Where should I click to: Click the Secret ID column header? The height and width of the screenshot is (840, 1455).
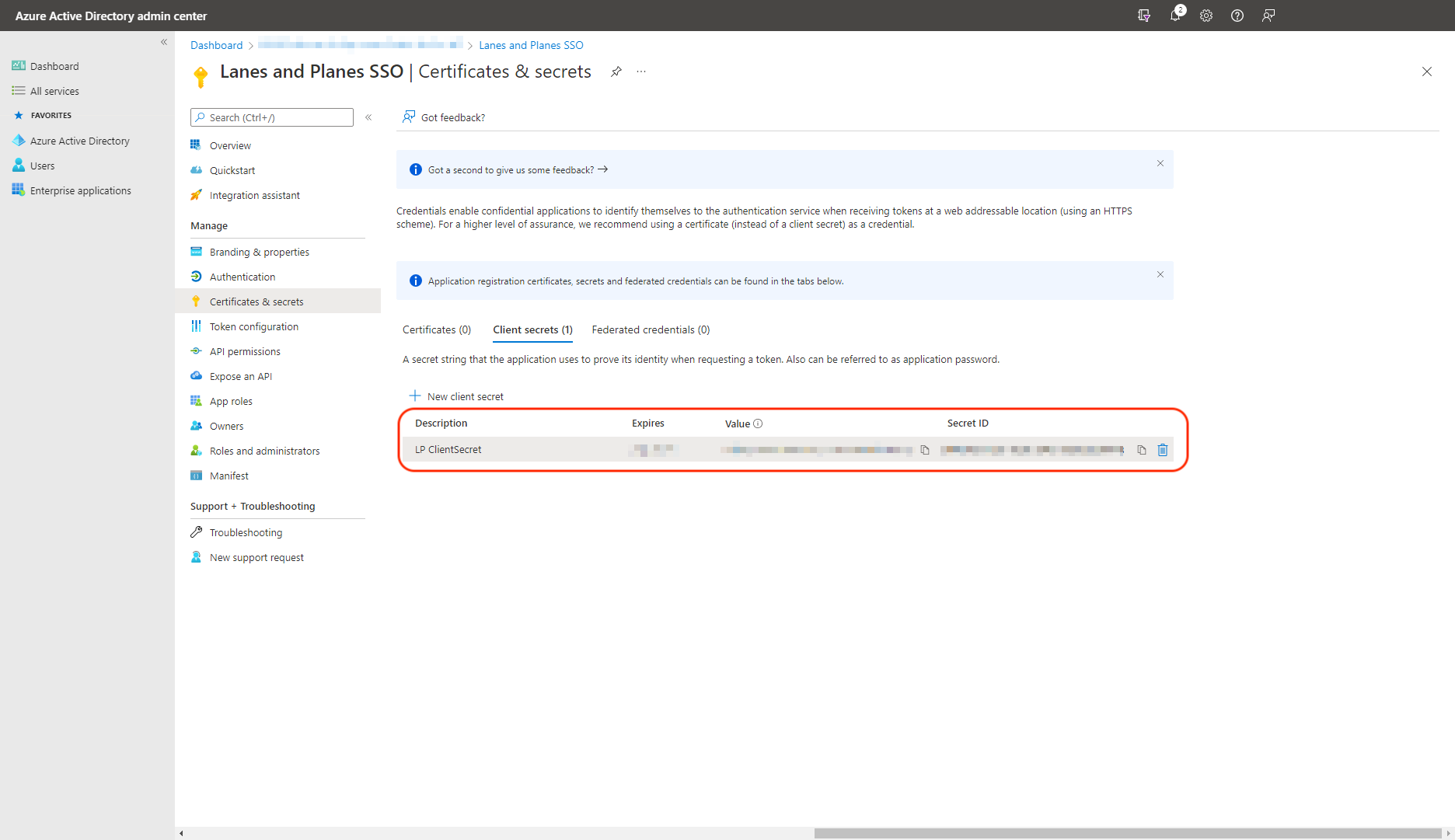pyautogui.click(x=968, y=423)
